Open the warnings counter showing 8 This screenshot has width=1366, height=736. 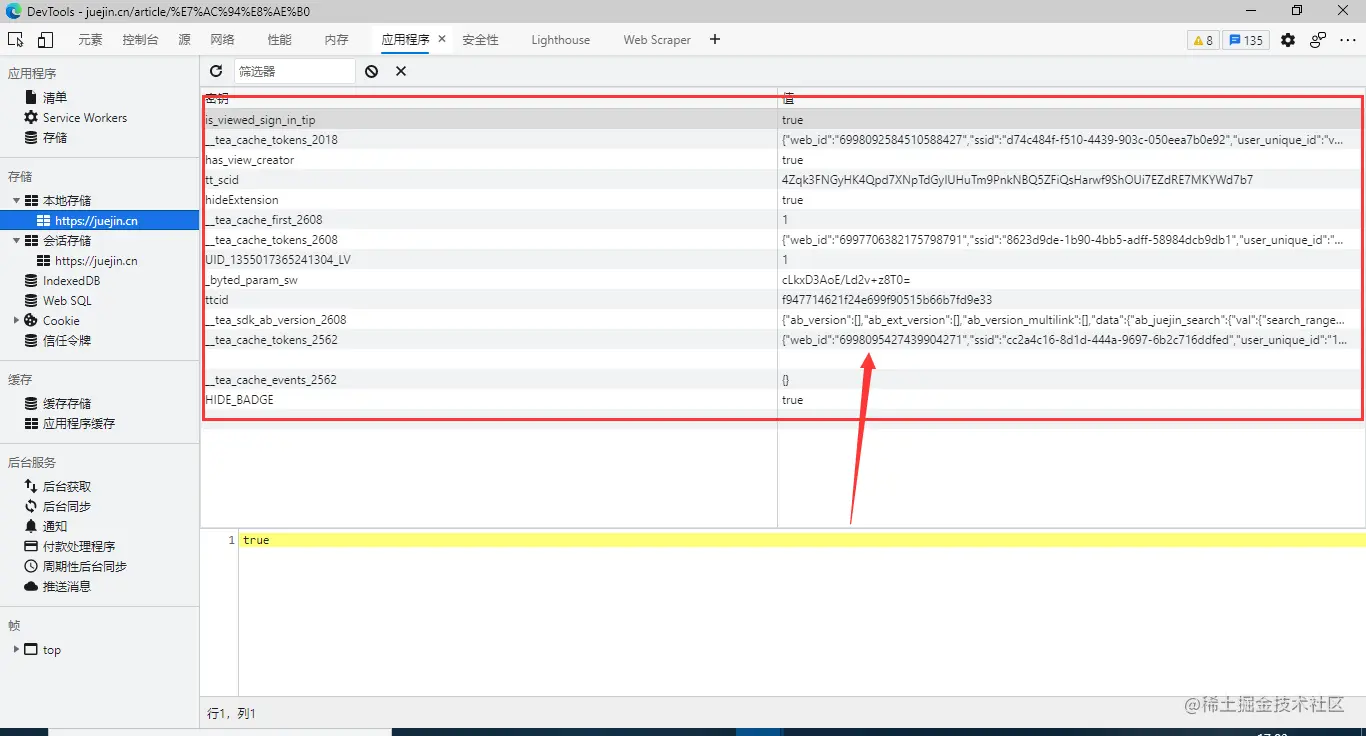(1202, 40)
